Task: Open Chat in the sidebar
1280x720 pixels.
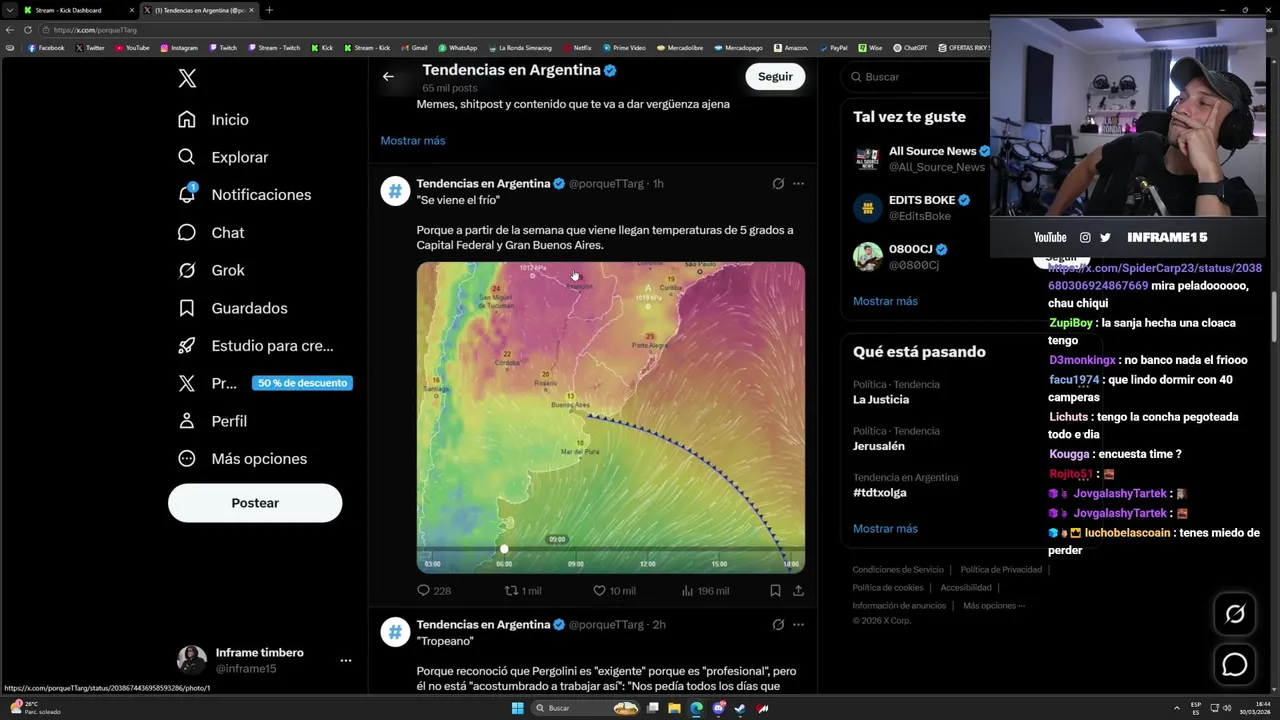Action: [x=210, y=232]
